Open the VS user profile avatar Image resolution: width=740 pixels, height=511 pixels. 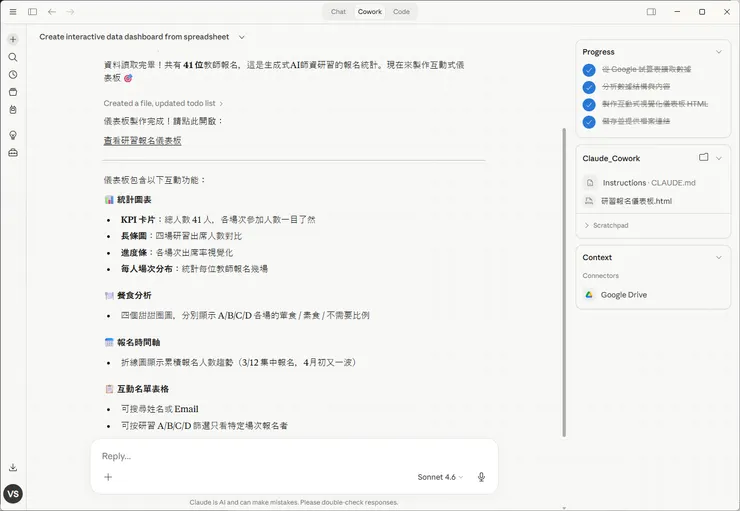(13, 494)
